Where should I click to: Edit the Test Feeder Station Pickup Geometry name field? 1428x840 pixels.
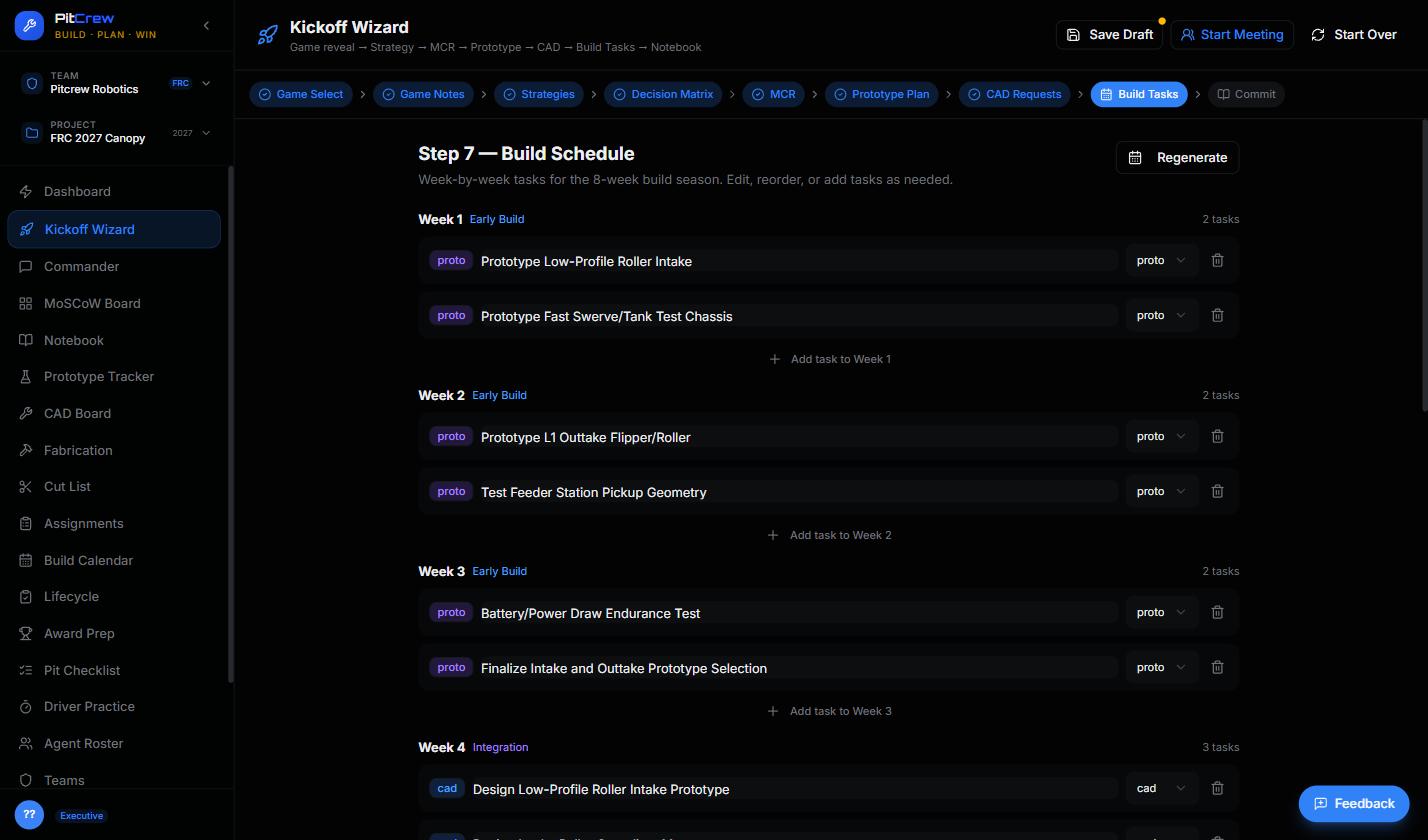click(798, 492)
